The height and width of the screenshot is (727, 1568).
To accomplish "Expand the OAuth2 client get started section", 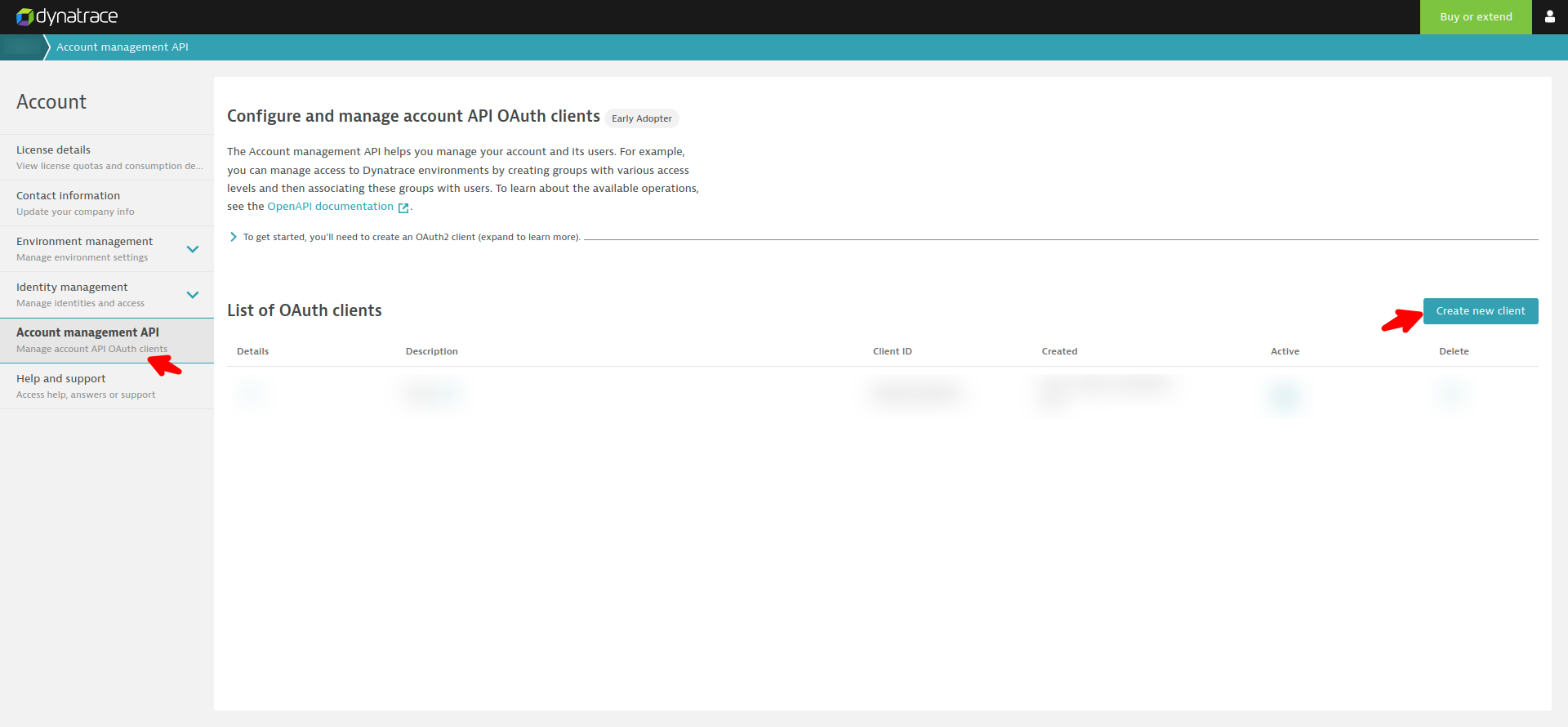I will (404, 238).
